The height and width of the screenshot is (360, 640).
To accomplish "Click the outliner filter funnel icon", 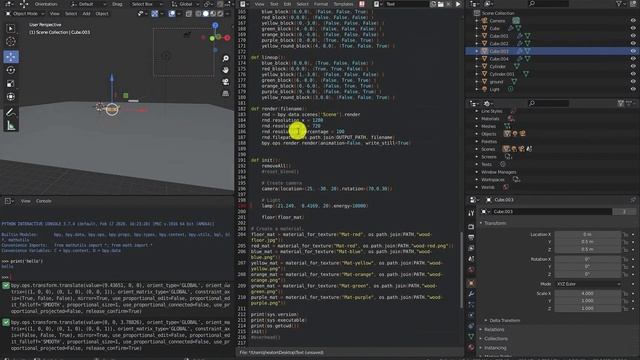I will point(619,4).
